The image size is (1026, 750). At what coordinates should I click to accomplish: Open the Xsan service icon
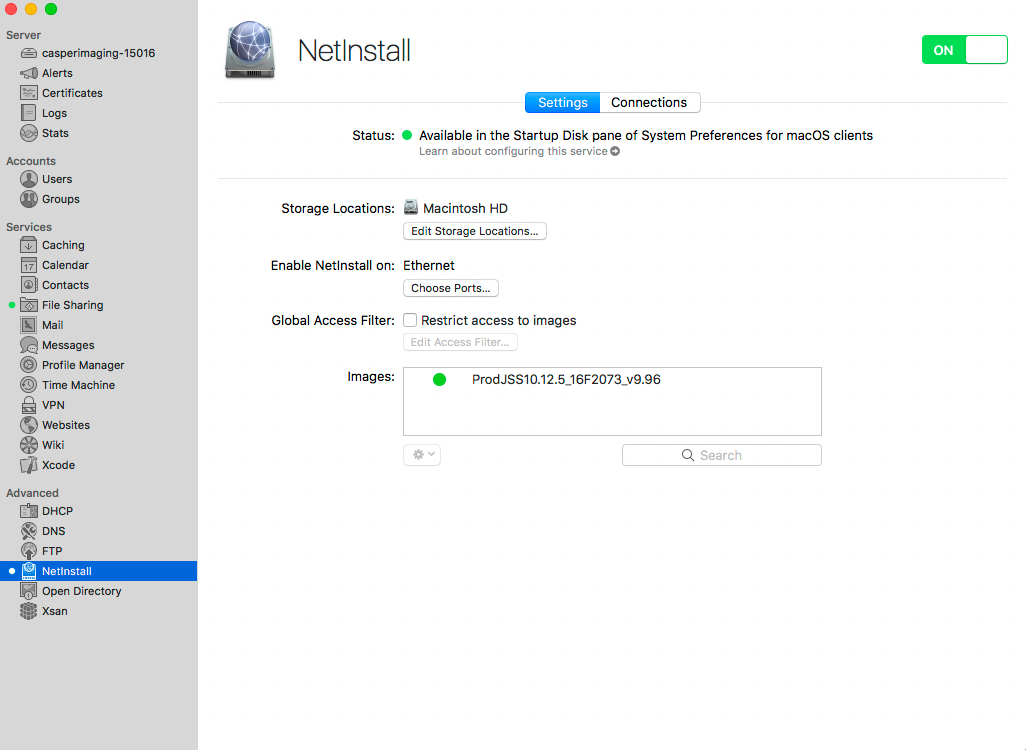(x=29, y=611)
